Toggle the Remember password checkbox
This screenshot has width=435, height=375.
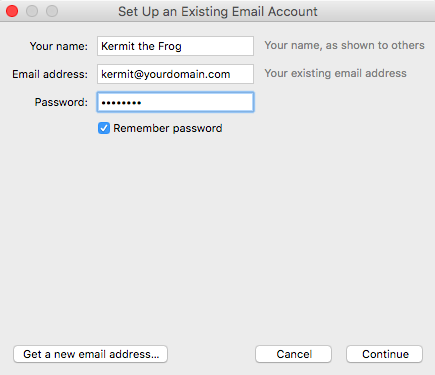pos(104,128)
